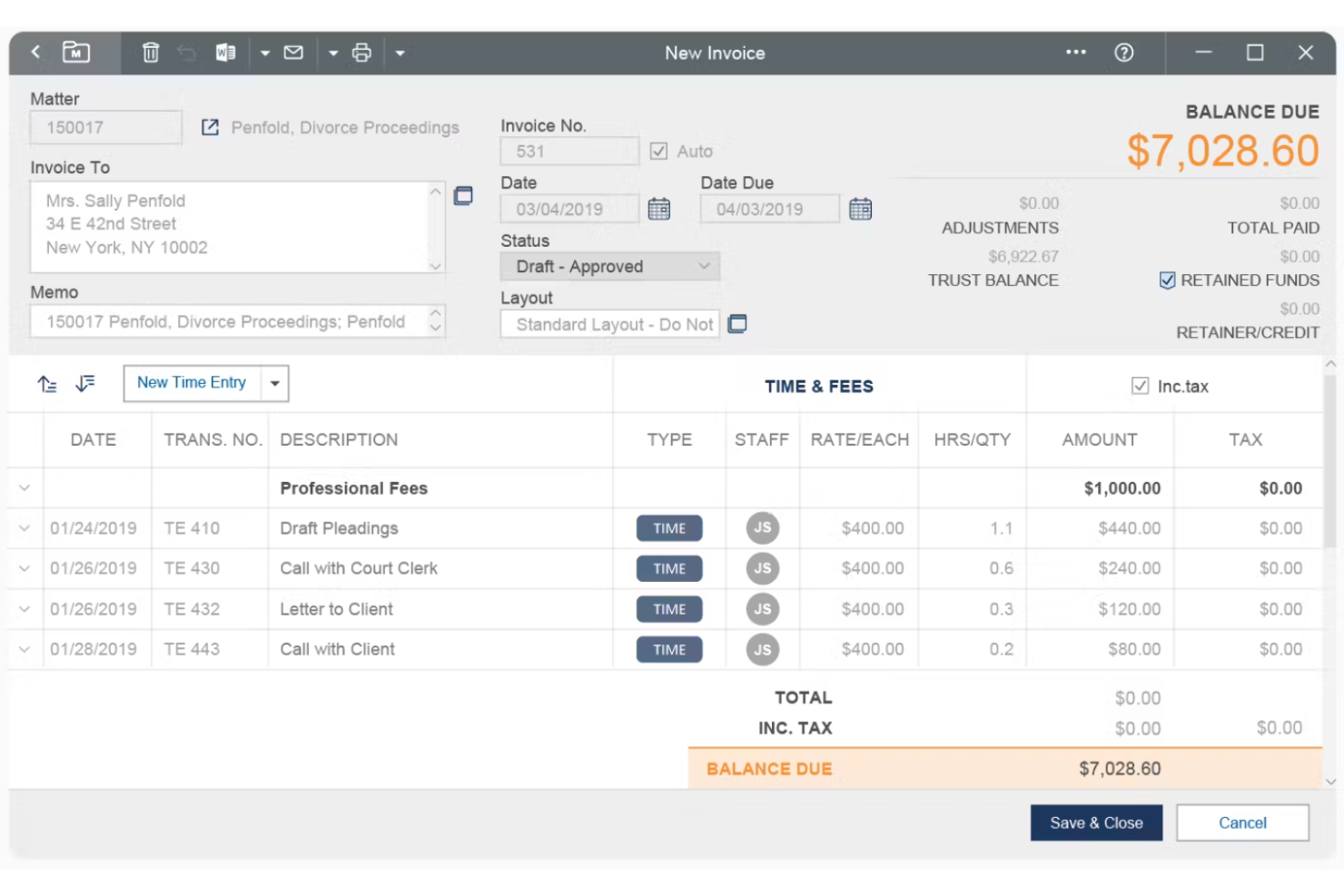This screenshot has width=1344, height=896.
Task: Toggle the Retained Funds checkbox
Action: pos(1168,280)
